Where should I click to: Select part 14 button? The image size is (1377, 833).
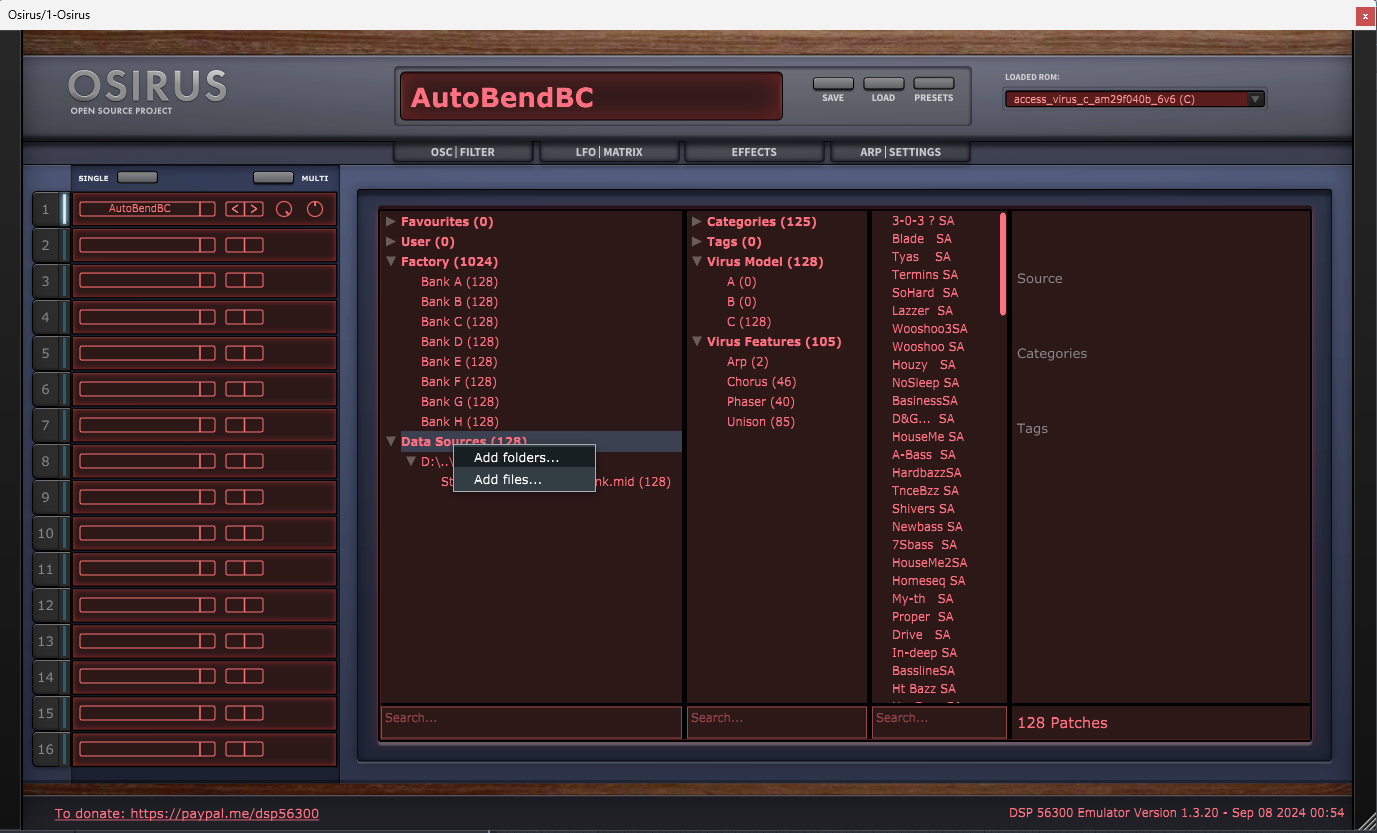coord(46,678)
